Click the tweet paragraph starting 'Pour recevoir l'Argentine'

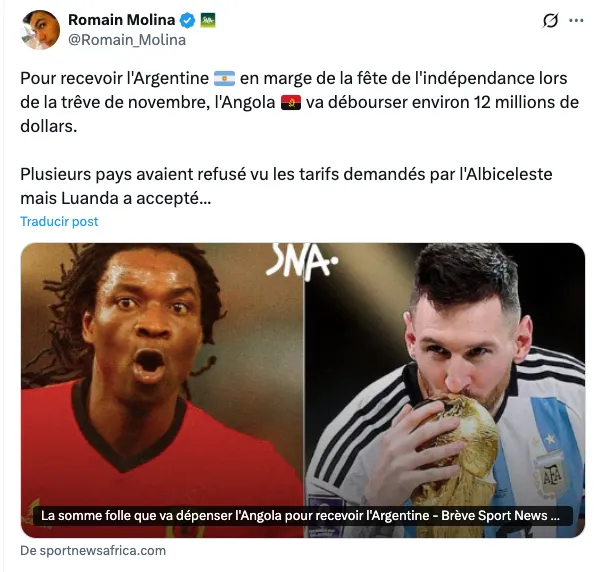[299, 102]
